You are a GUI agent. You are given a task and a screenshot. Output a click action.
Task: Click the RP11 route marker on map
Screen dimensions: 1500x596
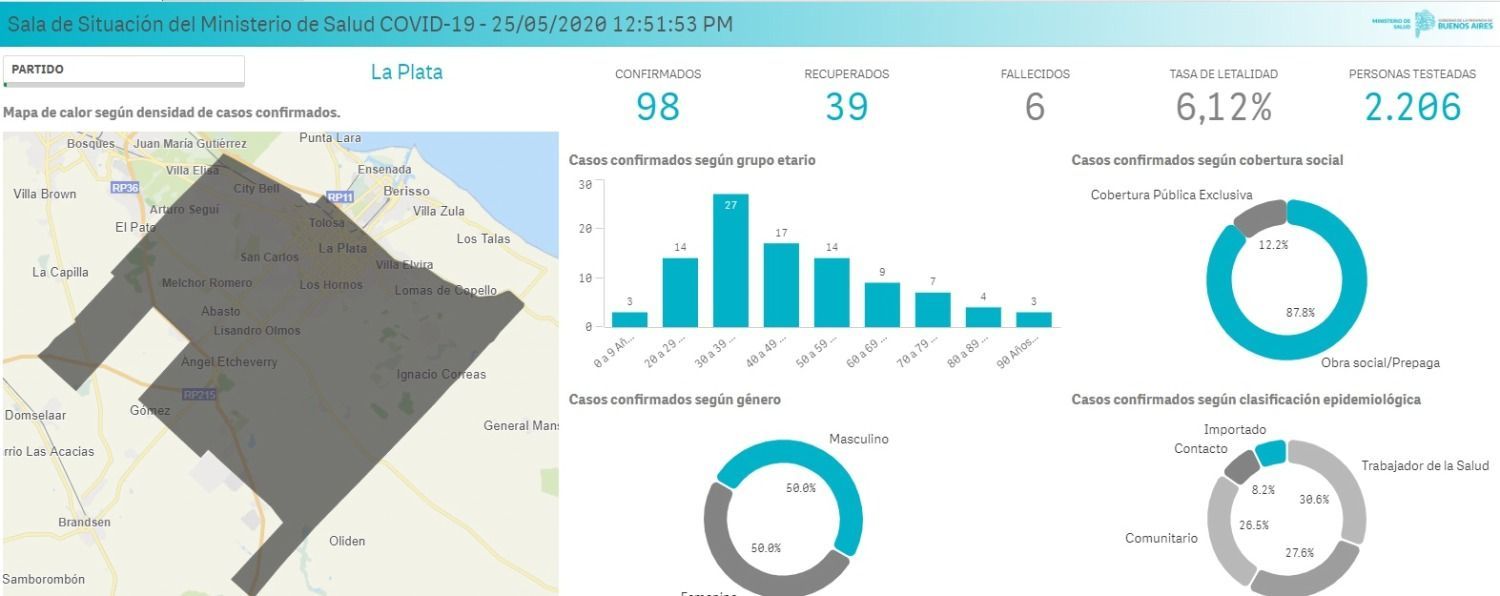[340, 197]
